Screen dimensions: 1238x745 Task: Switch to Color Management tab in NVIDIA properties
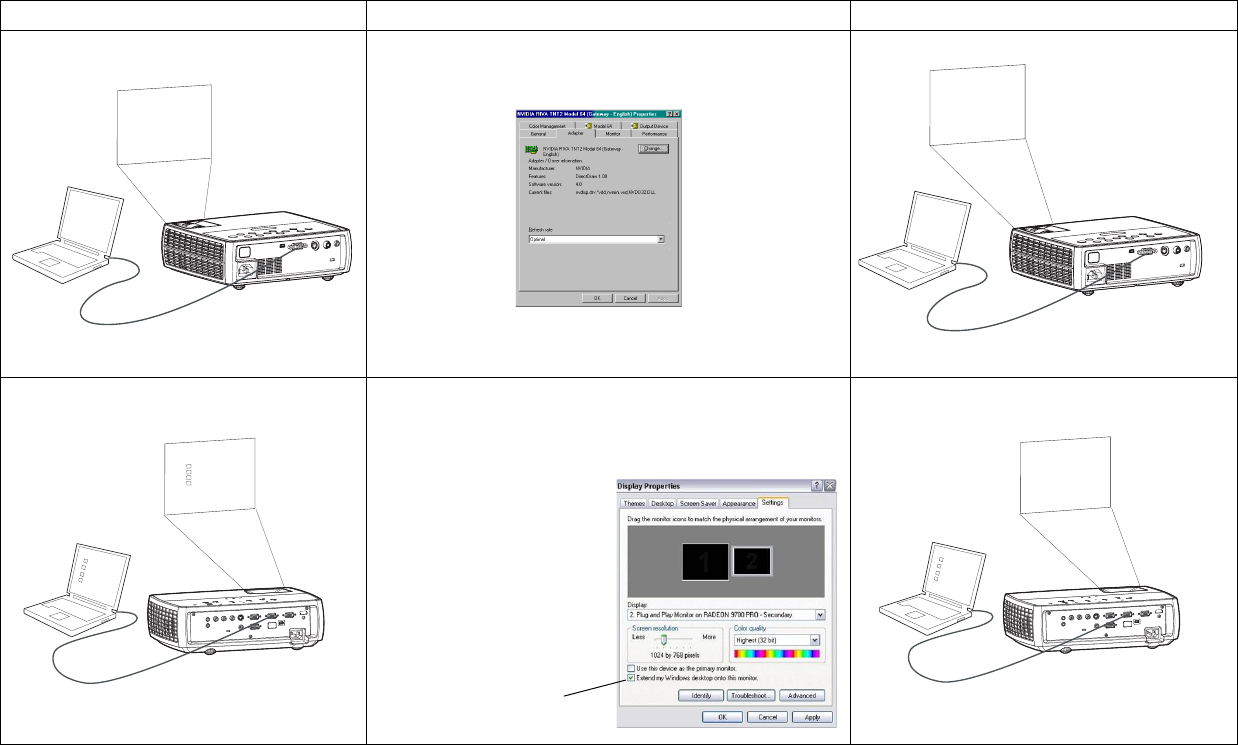pyautogui.click(x=547, y=126)
